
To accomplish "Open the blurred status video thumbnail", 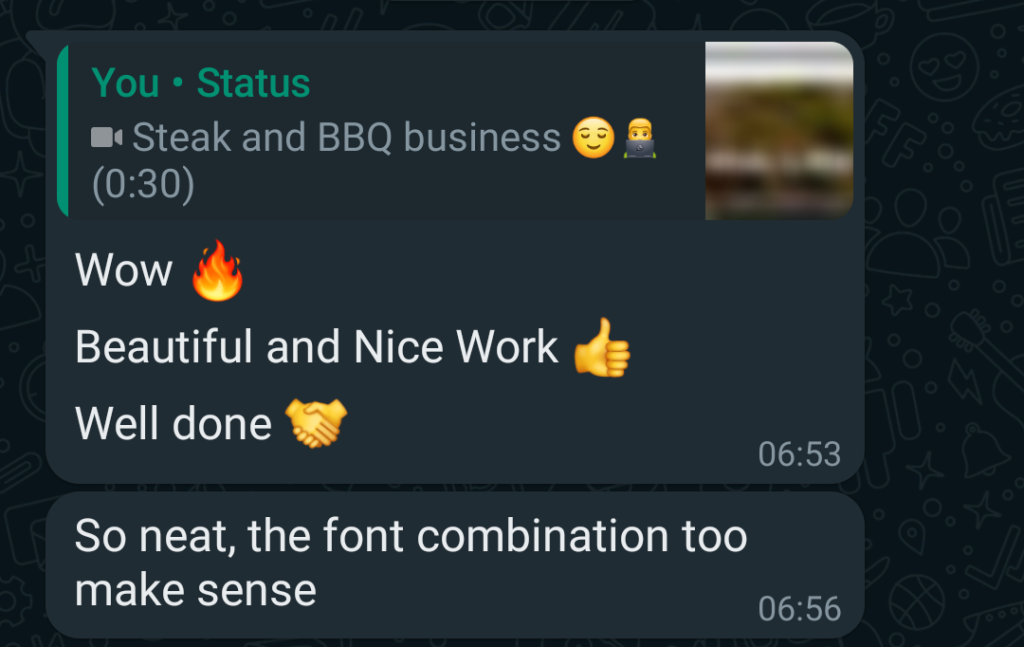I will [779, 131].
